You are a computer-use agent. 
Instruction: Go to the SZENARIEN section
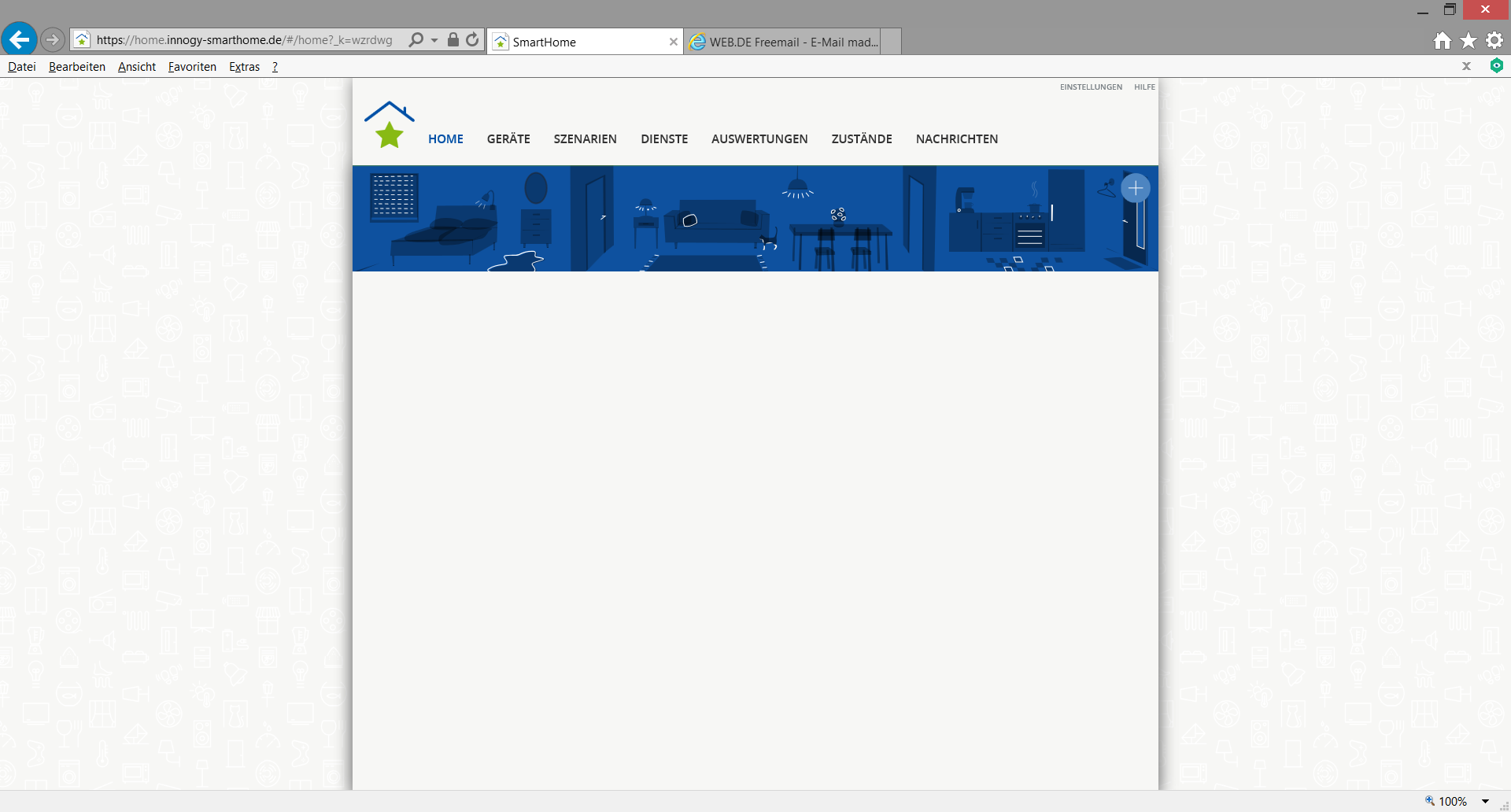pyautogui.click(x=585, y=139)
